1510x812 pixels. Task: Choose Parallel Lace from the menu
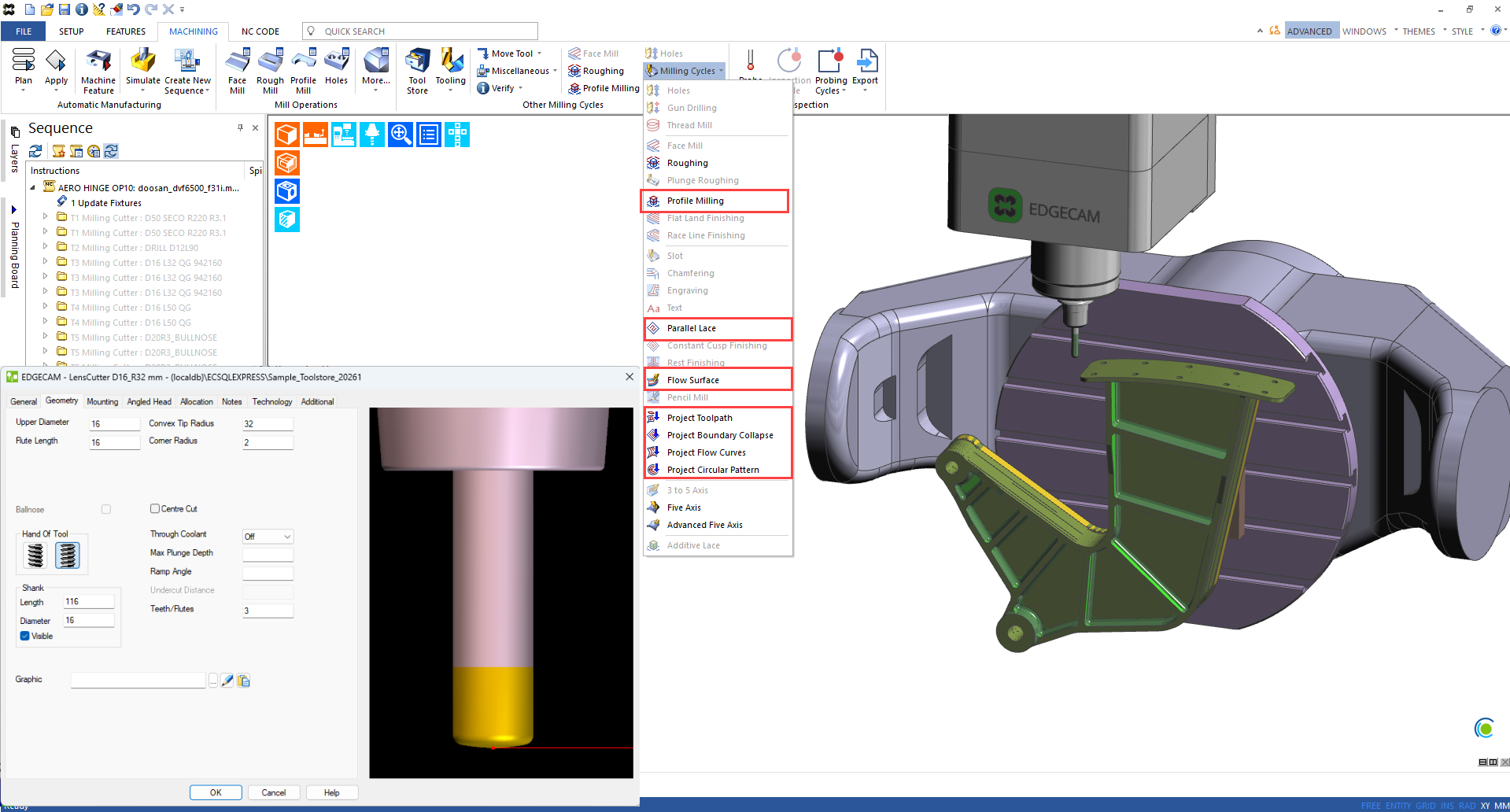click(692, 328)
